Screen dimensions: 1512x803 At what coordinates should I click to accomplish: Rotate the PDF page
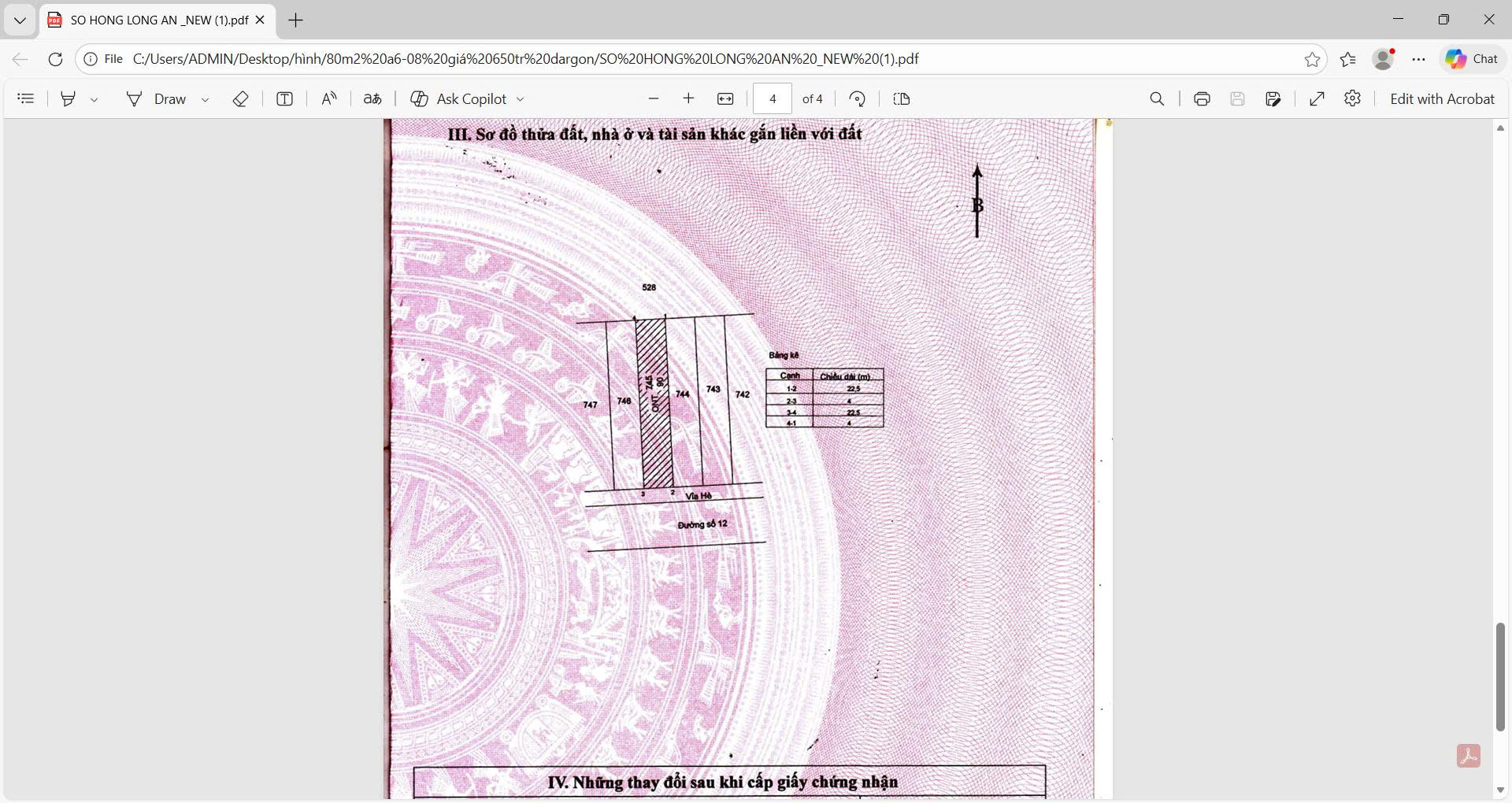858,99
